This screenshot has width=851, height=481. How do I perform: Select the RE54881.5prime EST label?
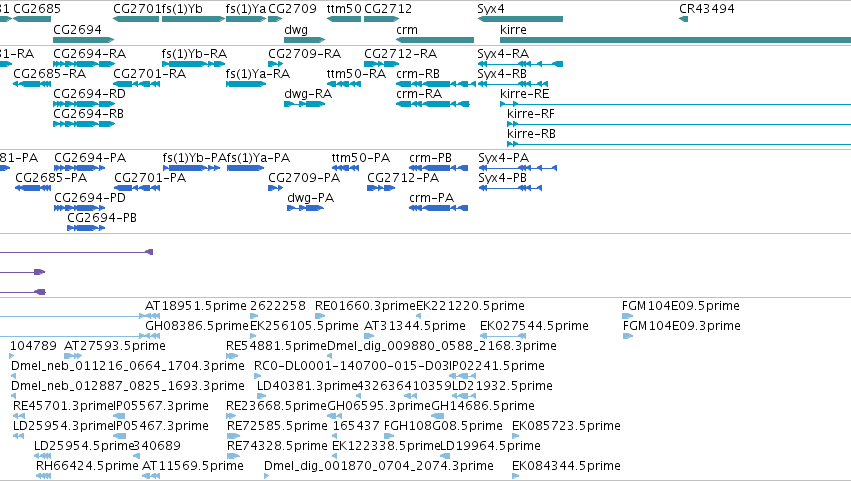pos(276,346)
